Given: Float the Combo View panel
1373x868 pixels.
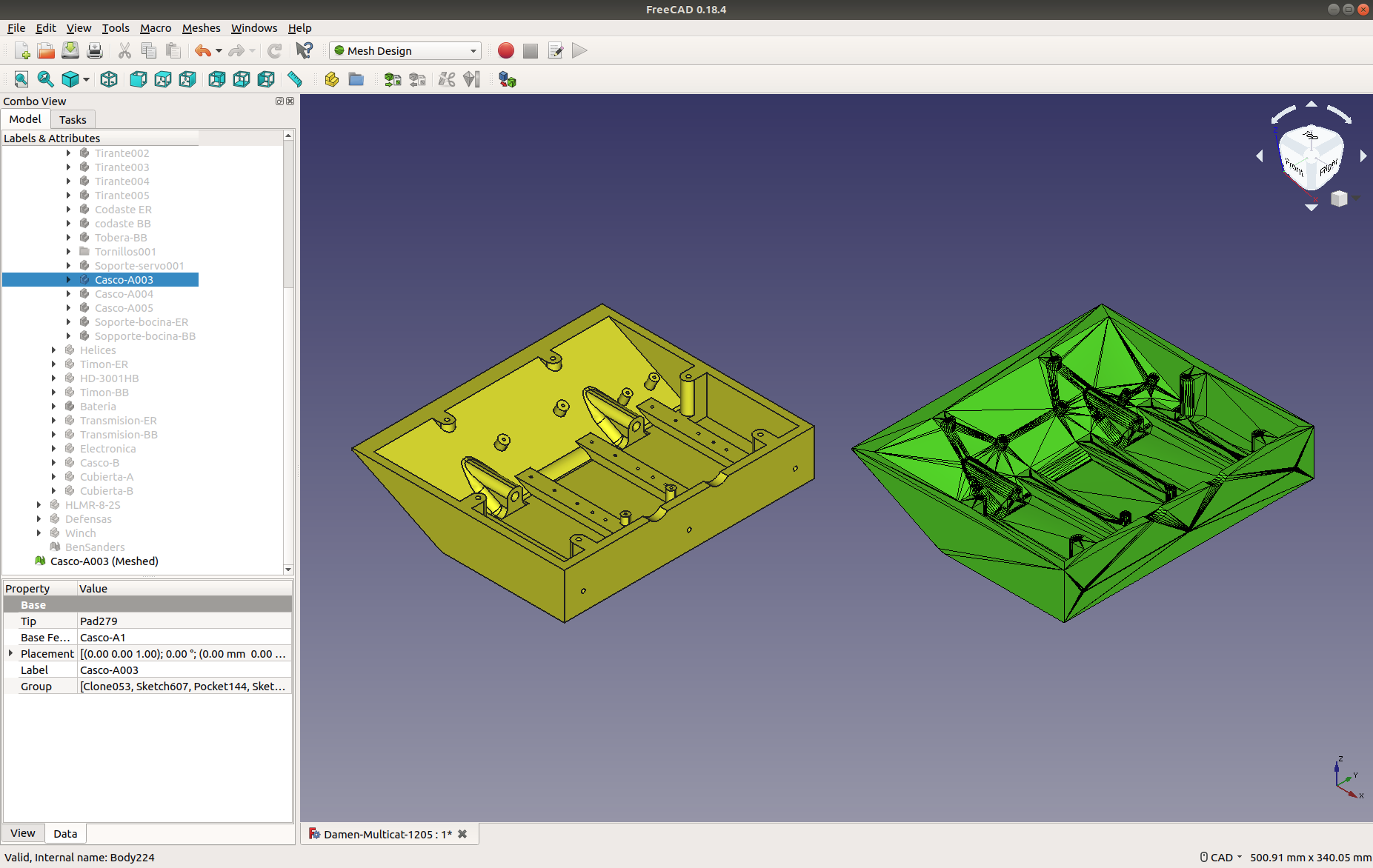Looking at the screenshot, I should 279,101.
